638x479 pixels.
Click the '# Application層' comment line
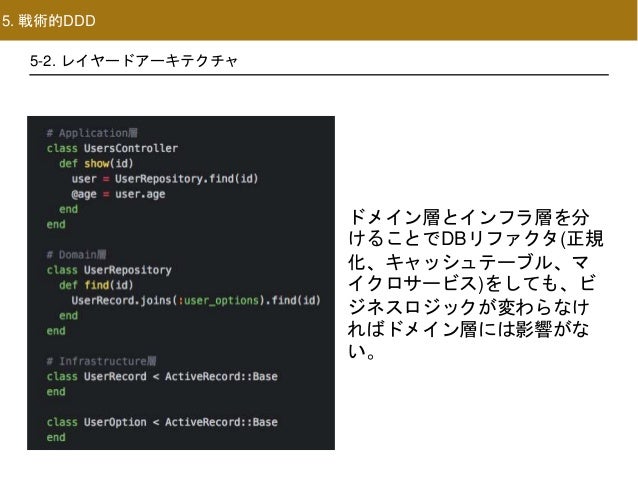tap(92, 133)
